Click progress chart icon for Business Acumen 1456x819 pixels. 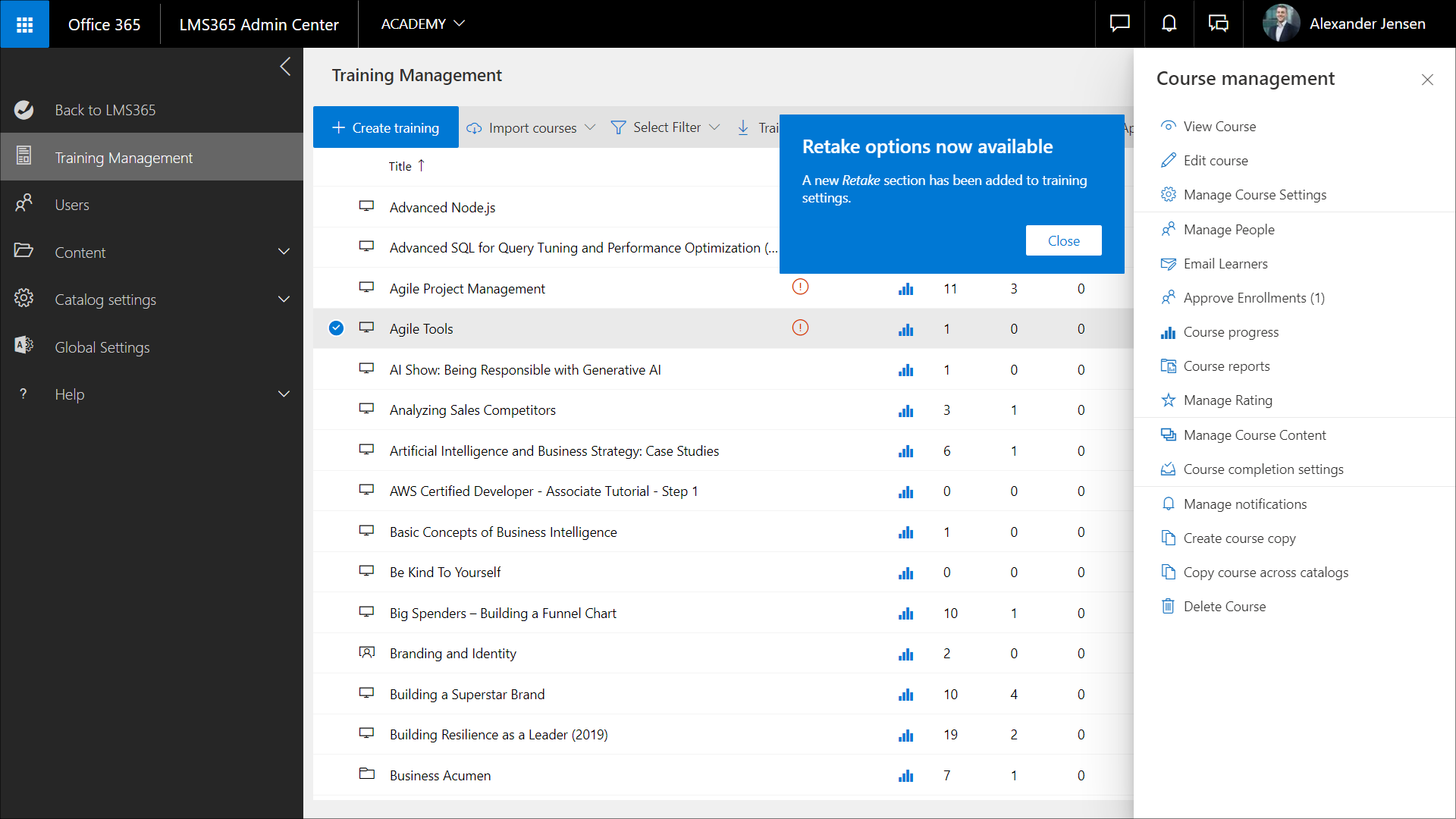pyautogui.click(x=905, y=776)
